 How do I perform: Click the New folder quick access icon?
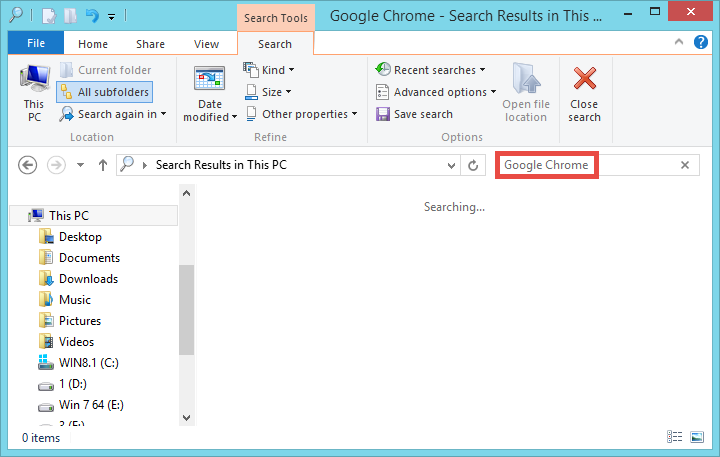(x=70, y=16)
